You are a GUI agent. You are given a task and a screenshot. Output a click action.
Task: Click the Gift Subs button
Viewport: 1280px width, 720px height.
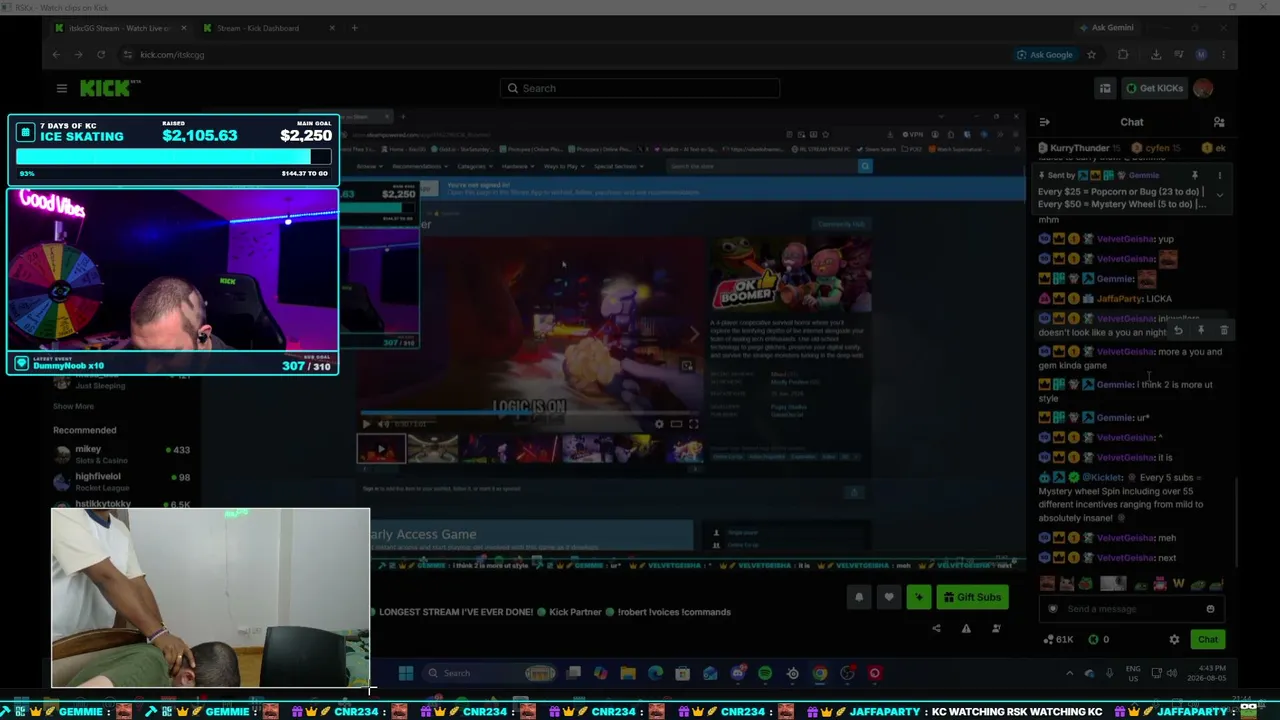tap(971, 597)
